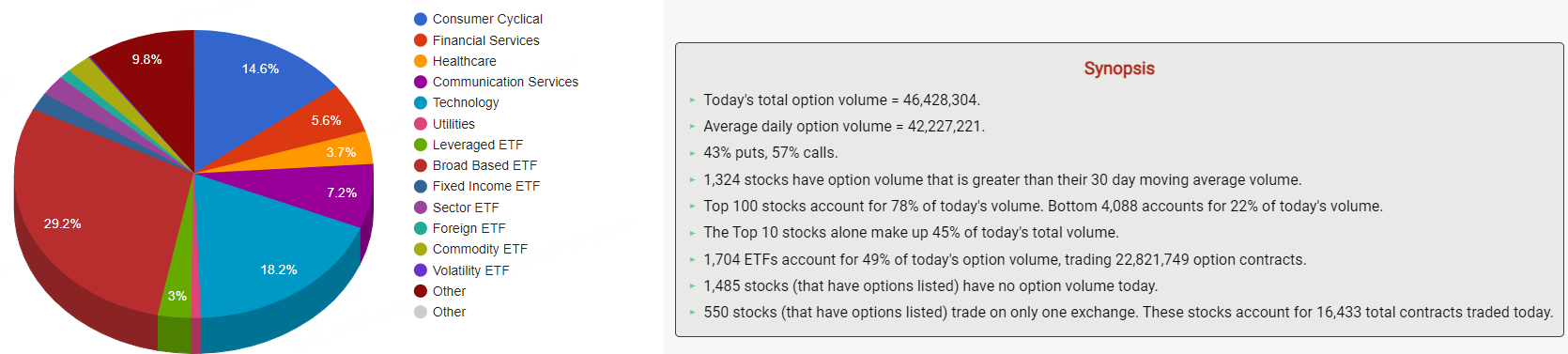Click the Synopsis heading
The height and width of the screenshot is (354, 1568).
click(1119, 69)
